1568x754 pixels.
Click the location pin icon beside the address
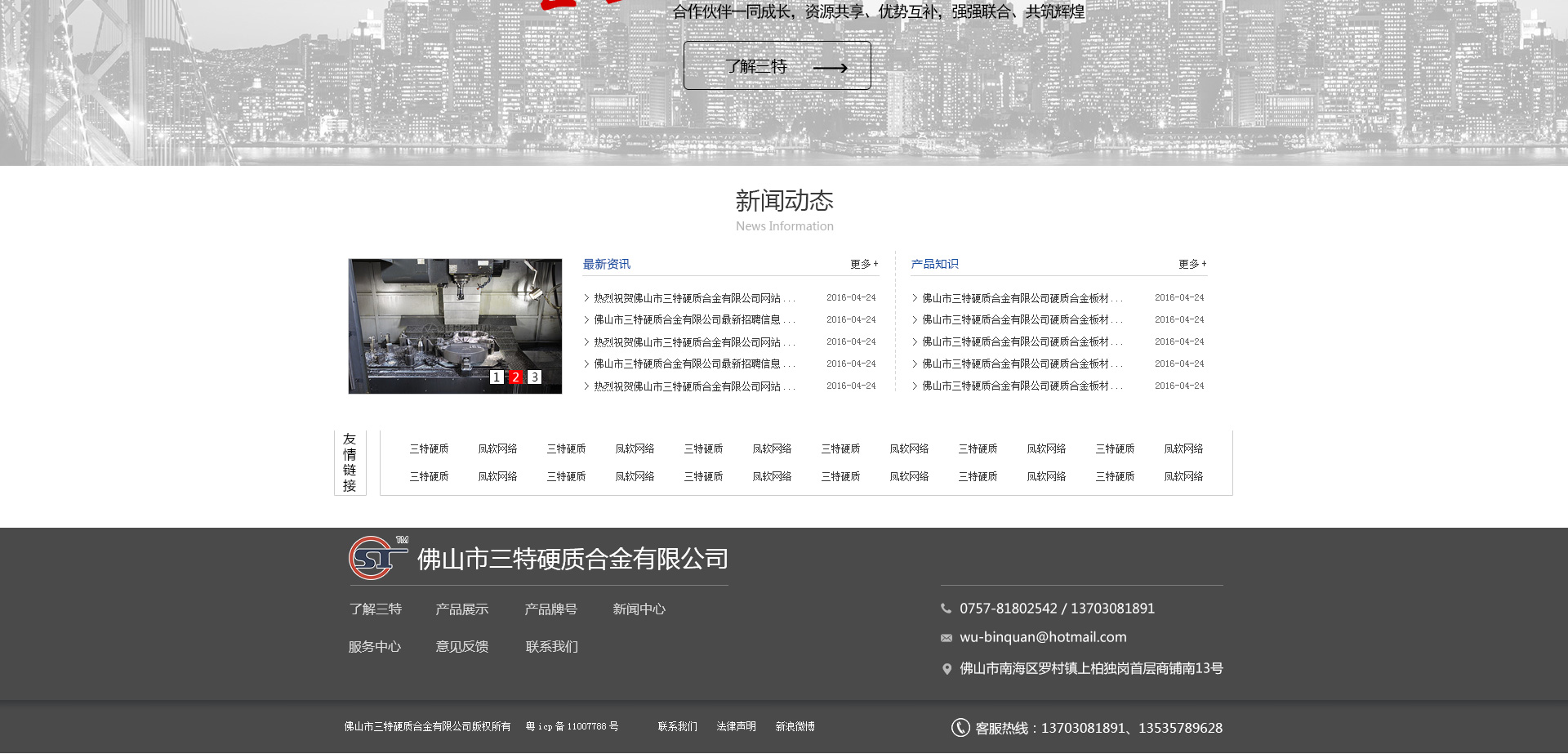tap(947, 669)
